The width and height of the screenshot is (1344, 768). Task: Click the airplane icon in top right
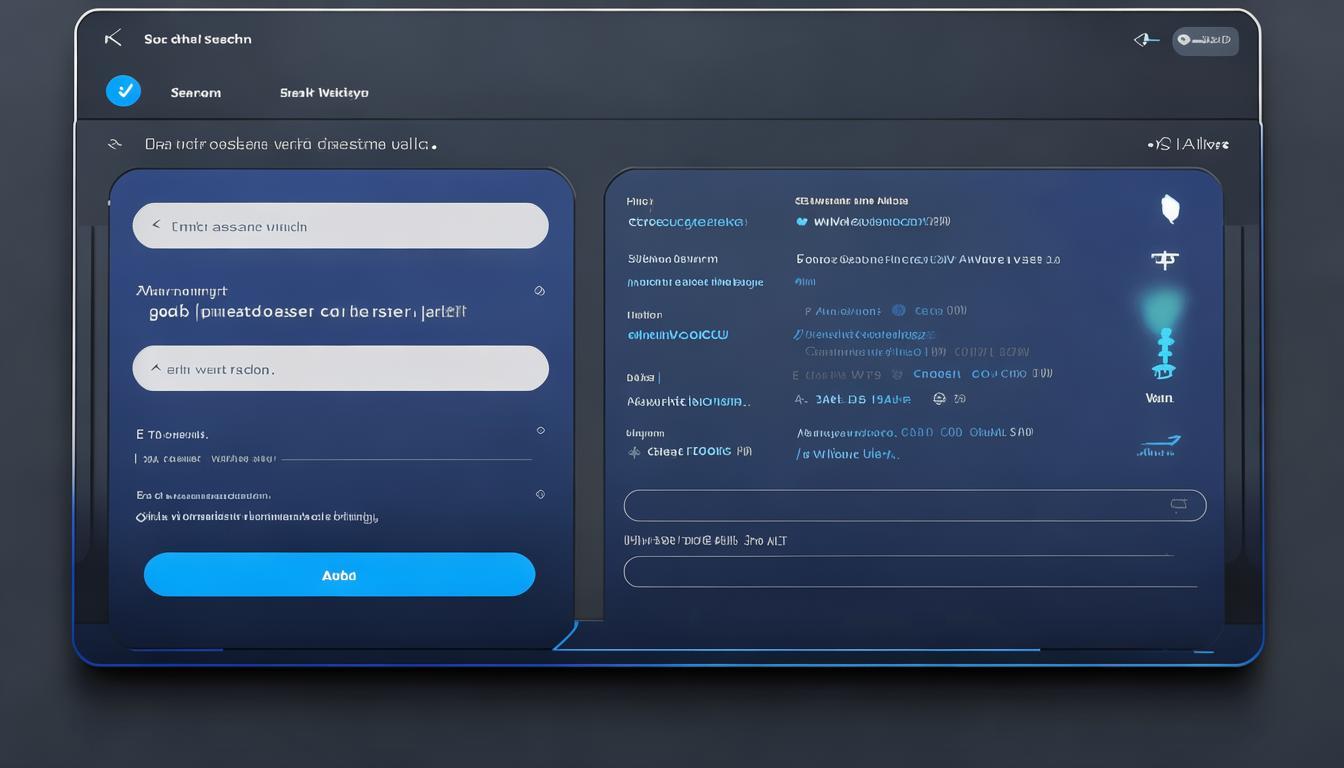(1146, 40)
